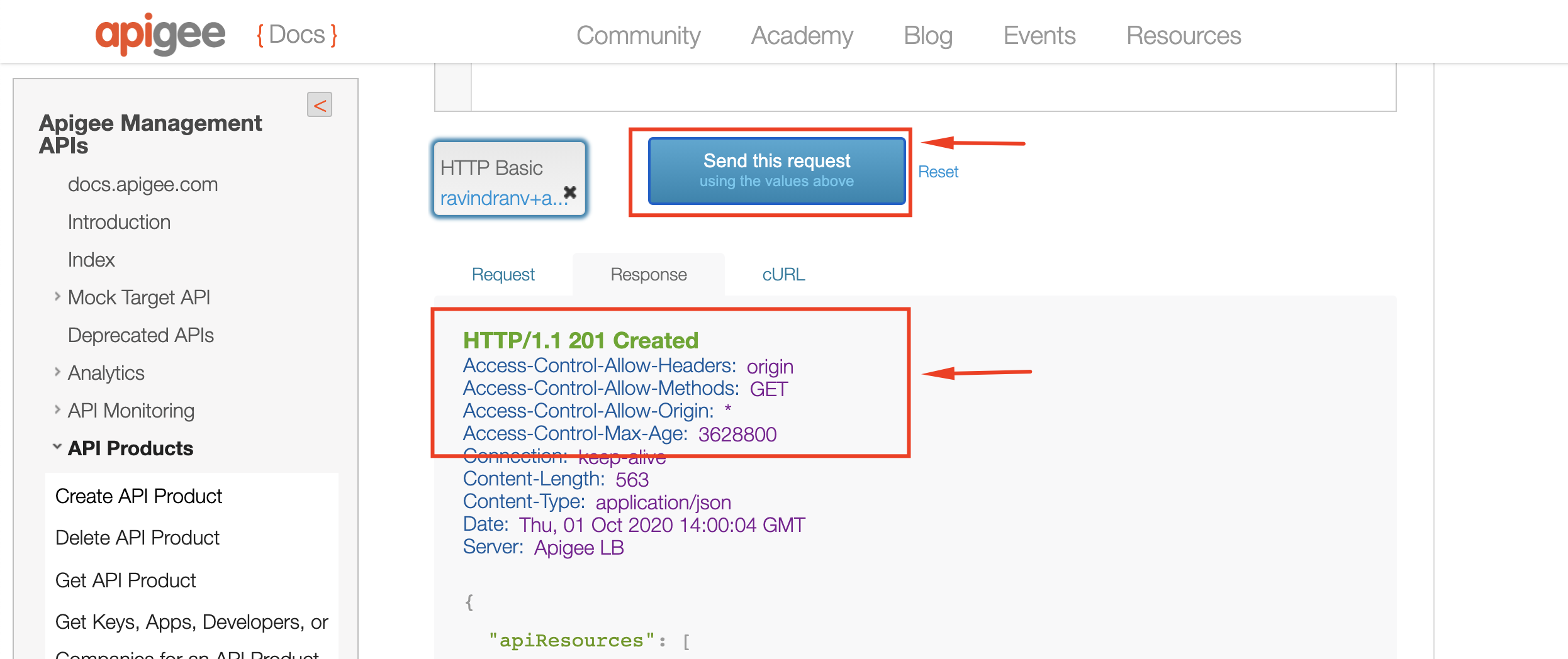Open the Resources menu
The width and height of the screenshot is (1568, 659).
[1184, 35]
